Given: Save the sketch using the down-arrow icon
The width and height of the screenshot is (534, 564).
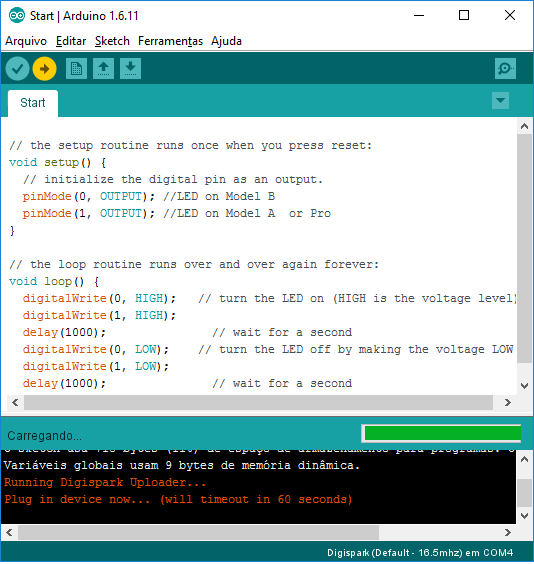Looking at the screenshot, I should 131,68.
